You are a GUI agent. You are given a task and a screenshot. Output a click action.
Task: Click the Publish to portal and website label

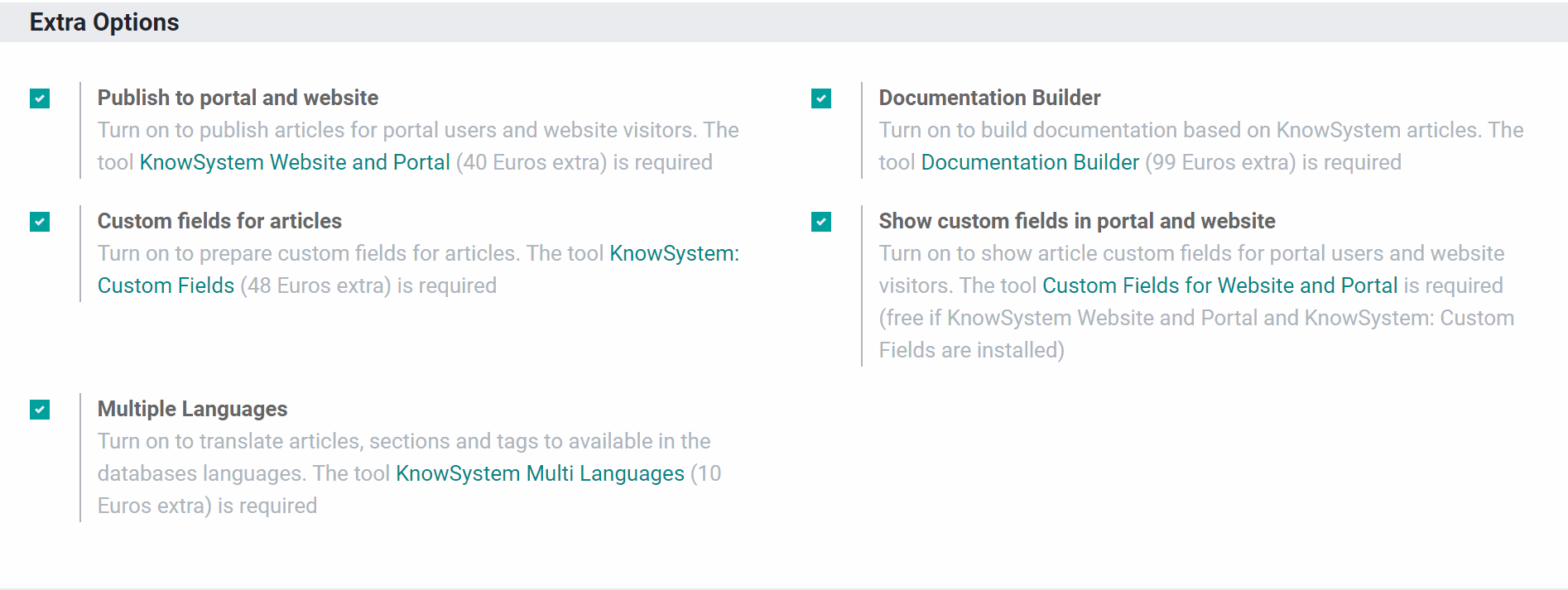click(238, 98)
